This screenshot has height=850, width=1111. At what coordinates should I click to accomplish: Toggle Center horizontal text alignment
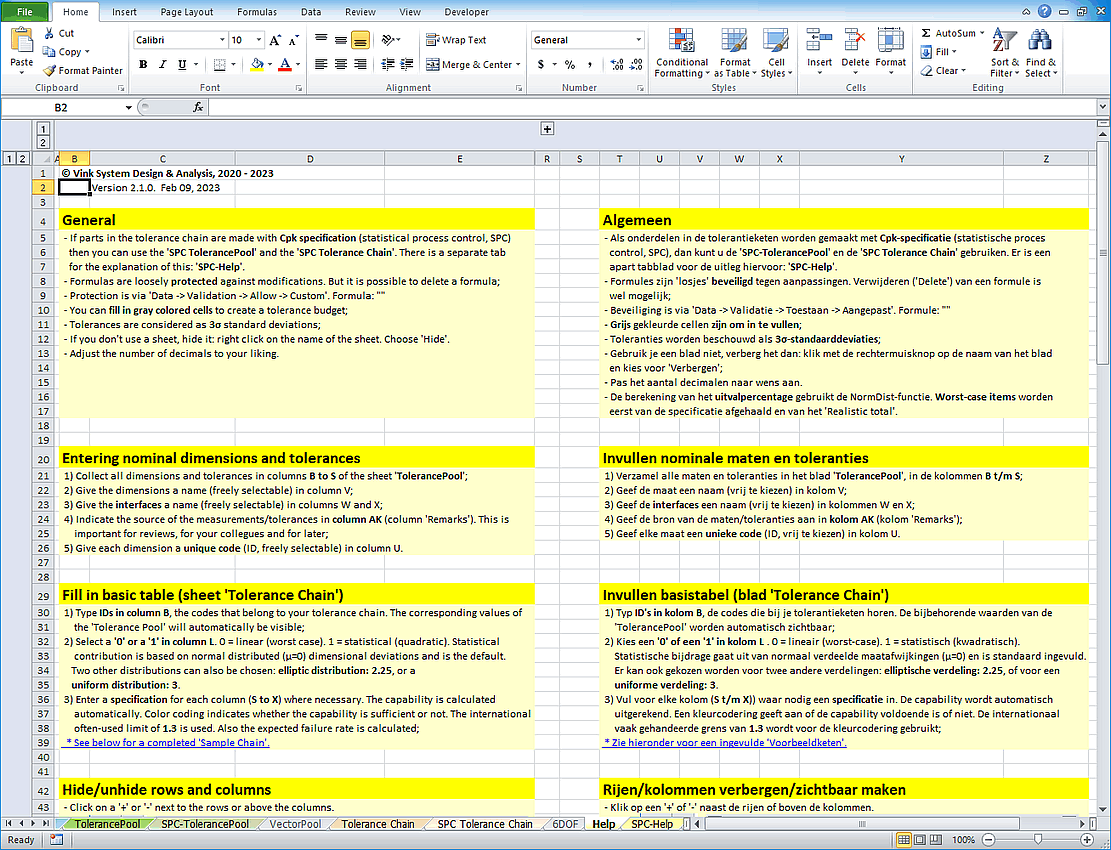[x=341, y=64]
